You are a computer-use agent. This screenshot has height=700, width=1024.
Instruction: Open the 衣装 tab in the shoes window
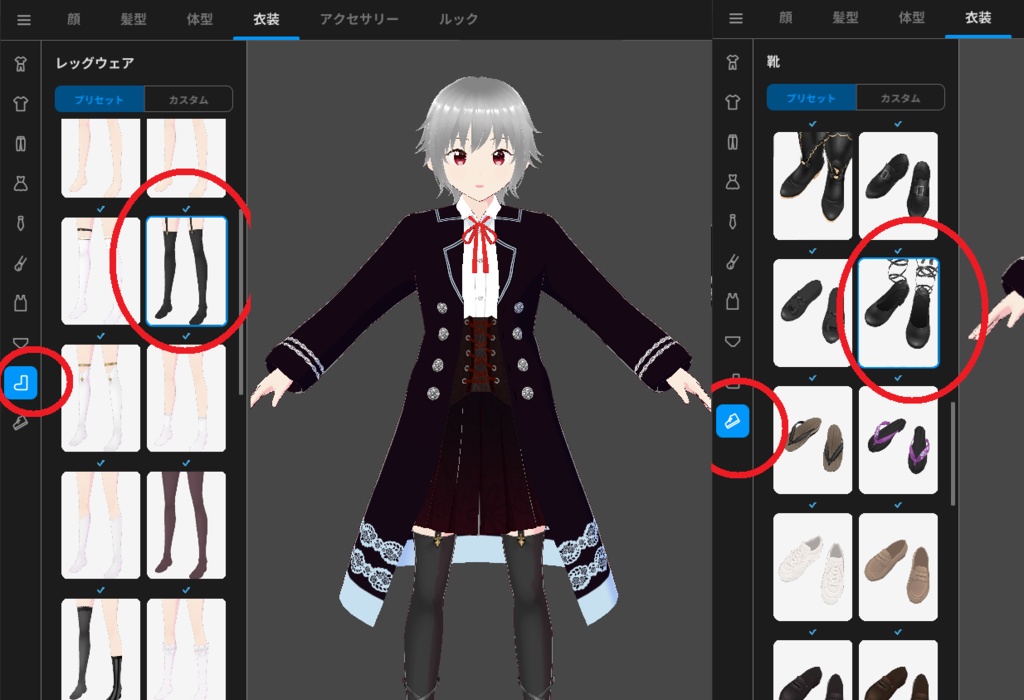[x=978, y=18]
